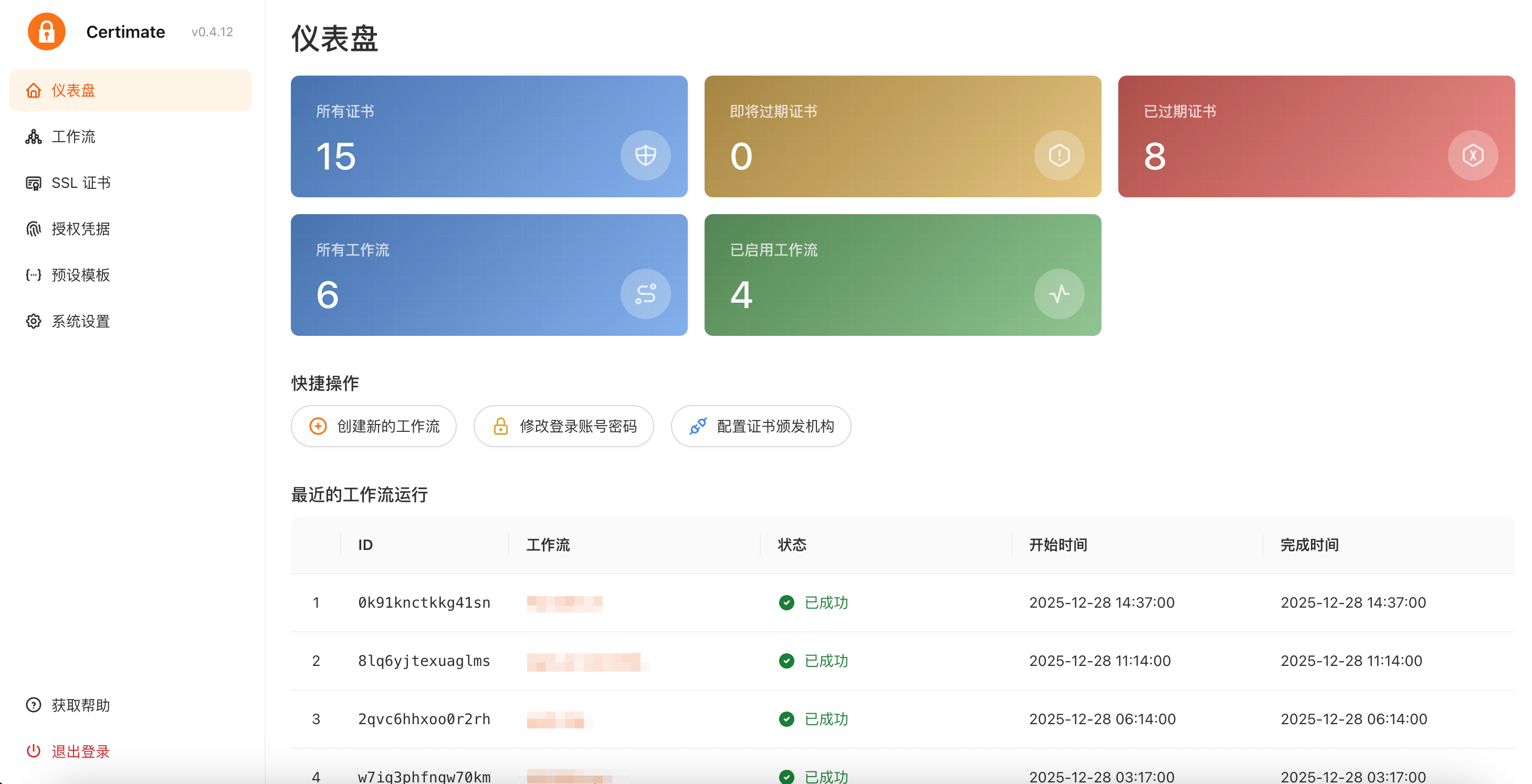
Task: Click the shield icon on 所有证书 card
Action: [645, 156]
